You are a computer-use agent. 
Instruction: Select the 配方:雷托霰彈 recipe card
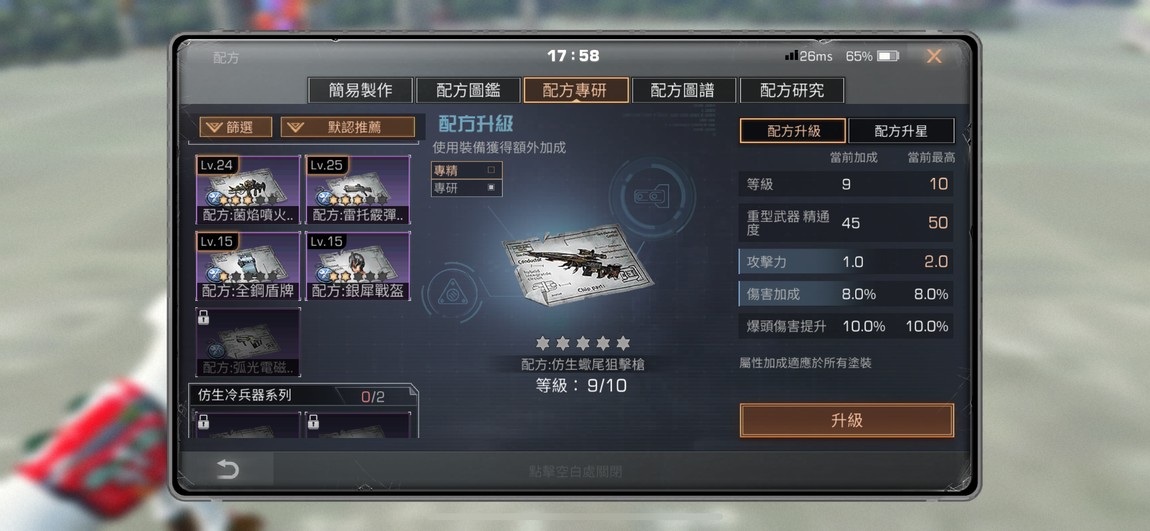[357, 189]
